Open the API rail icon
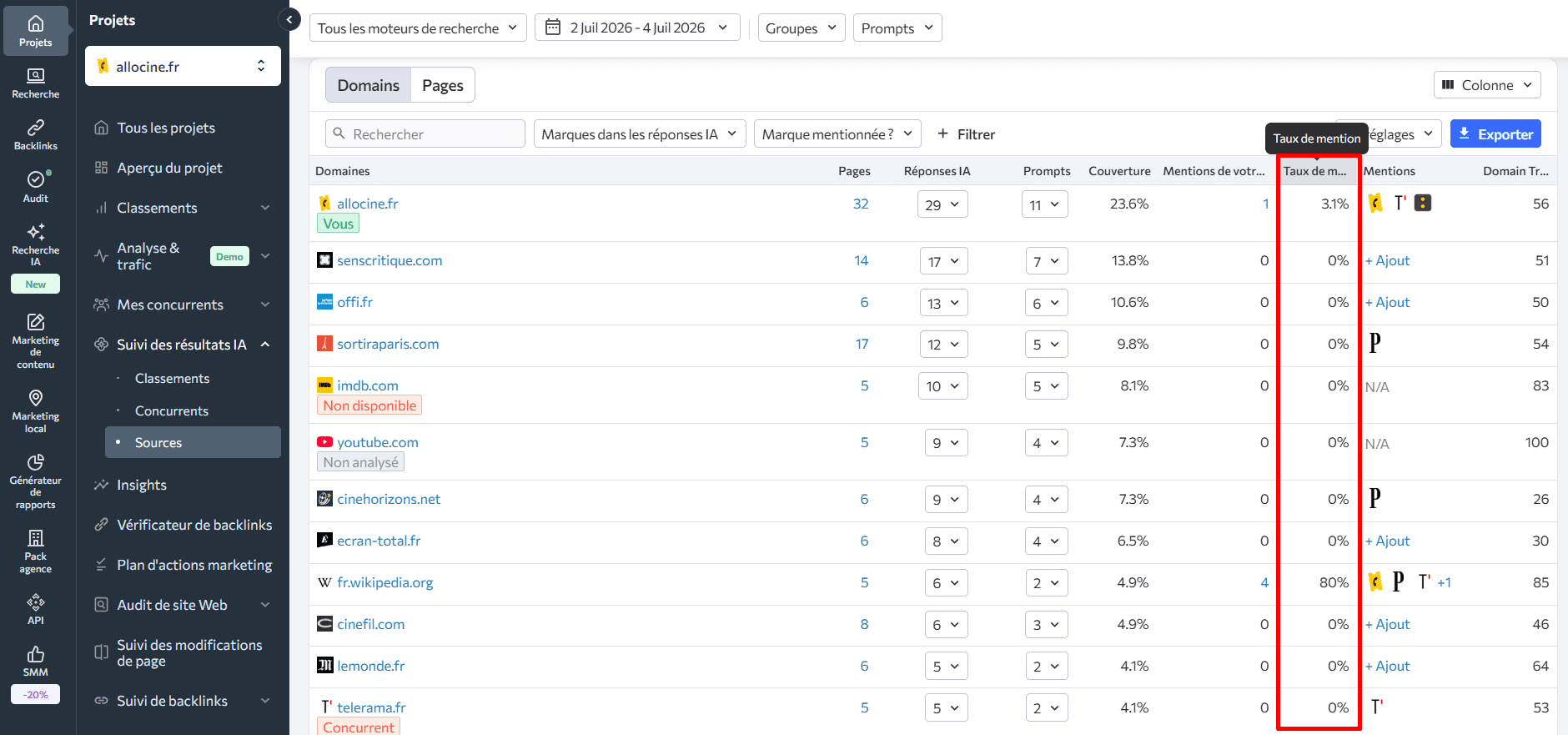Screen dimensions: 1568x735 coord(36,602)
